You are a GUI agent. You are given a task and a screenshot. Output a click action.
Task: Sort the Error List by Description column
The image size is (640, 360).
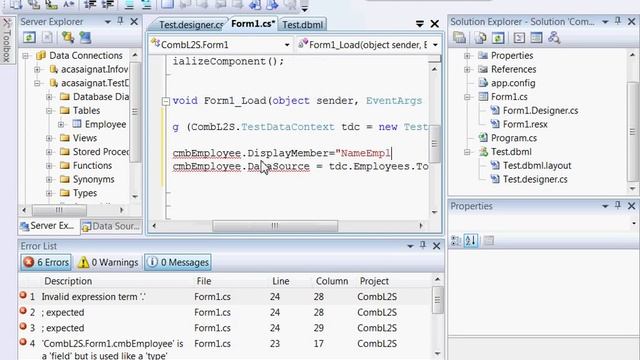click(68, 281)
